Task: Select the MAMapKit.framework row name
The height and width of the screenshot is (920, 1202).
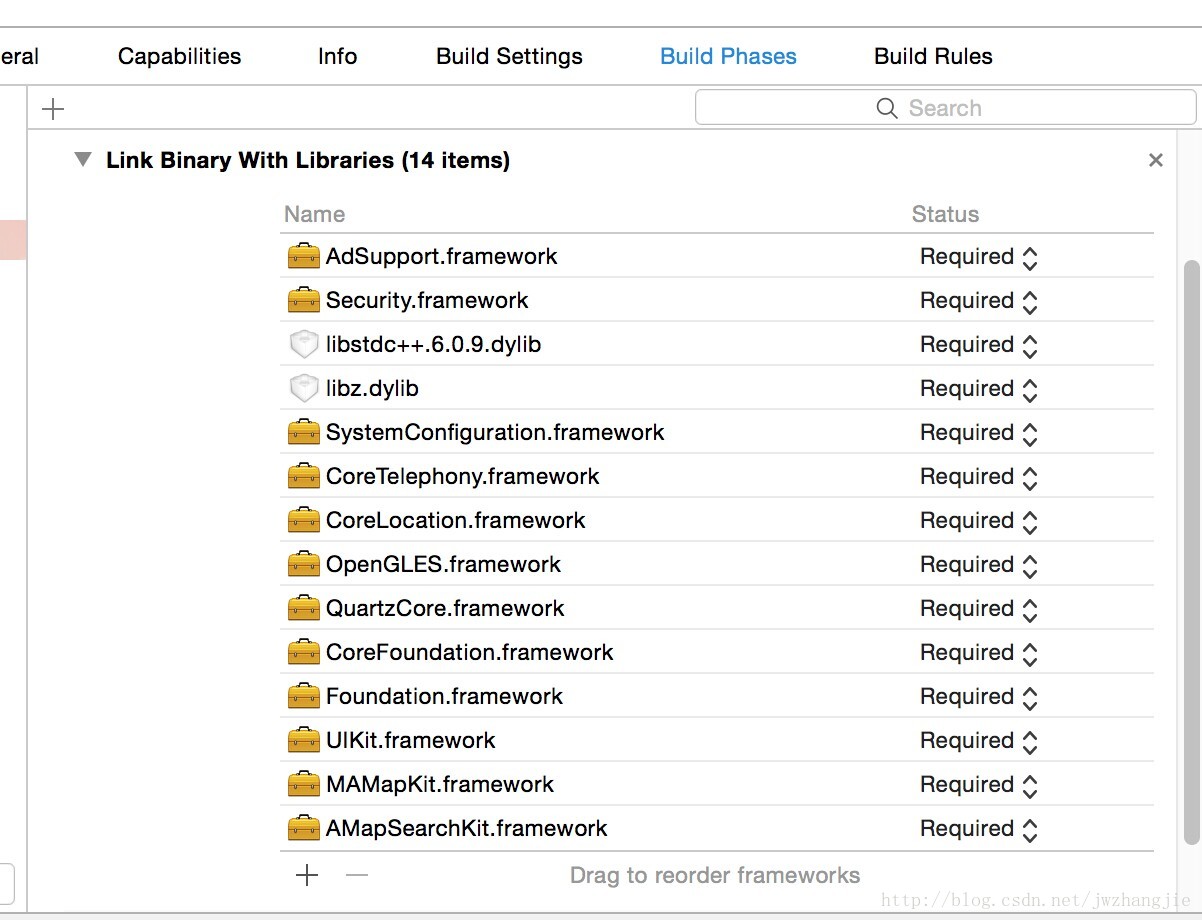Action: [x=439, y=785]
